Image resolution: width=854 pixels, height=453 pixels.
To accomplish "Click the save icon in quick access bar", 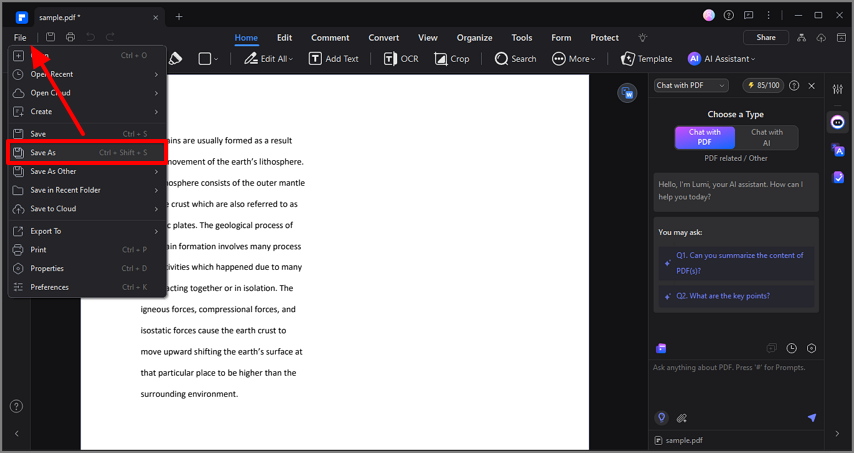I will pyautogui.click(x=51, y=37).
